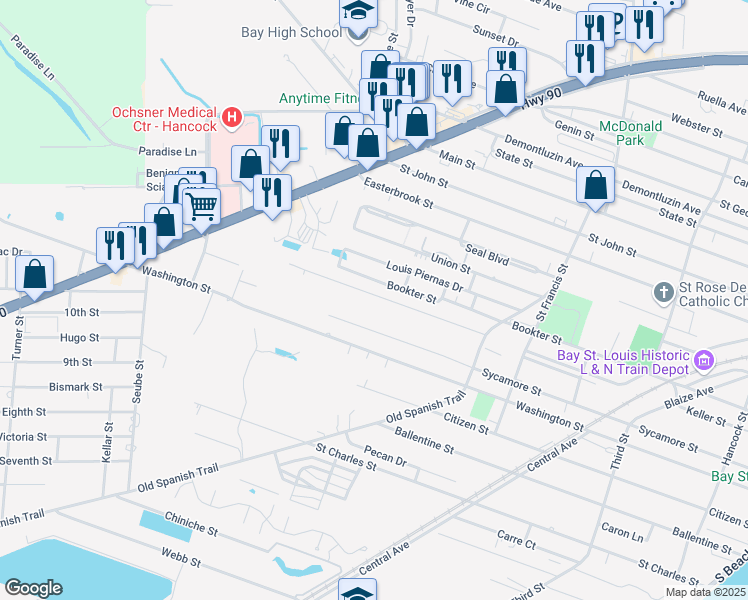The width and height of the screenshot is (748, 600).
Task: Select the shopping cart grocery marker
Action: point(202,208)
